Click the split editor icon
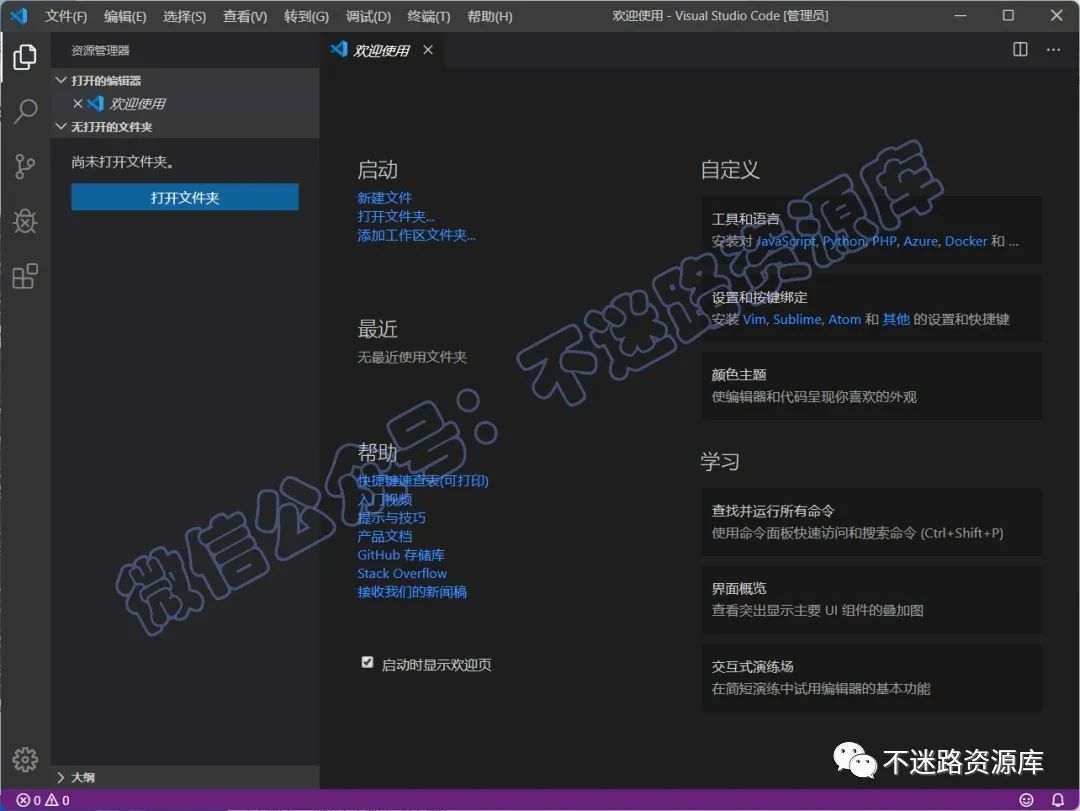Screen dimensions: 1080x811 [x=1020, y=49]
